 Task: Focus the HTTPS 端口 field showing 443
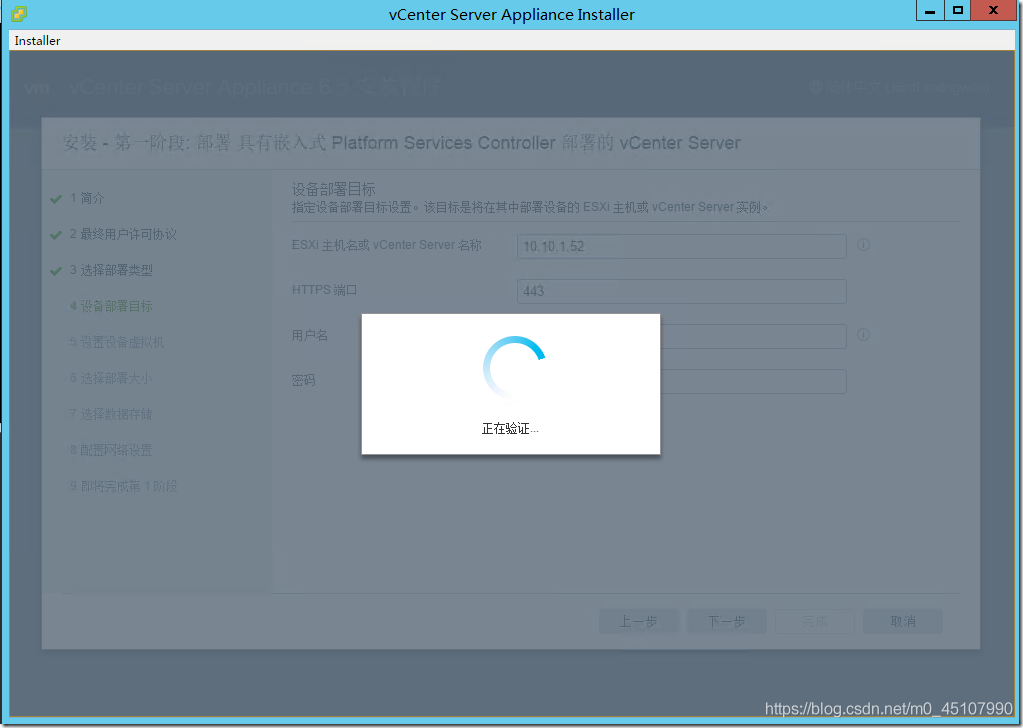coord(682,291)
